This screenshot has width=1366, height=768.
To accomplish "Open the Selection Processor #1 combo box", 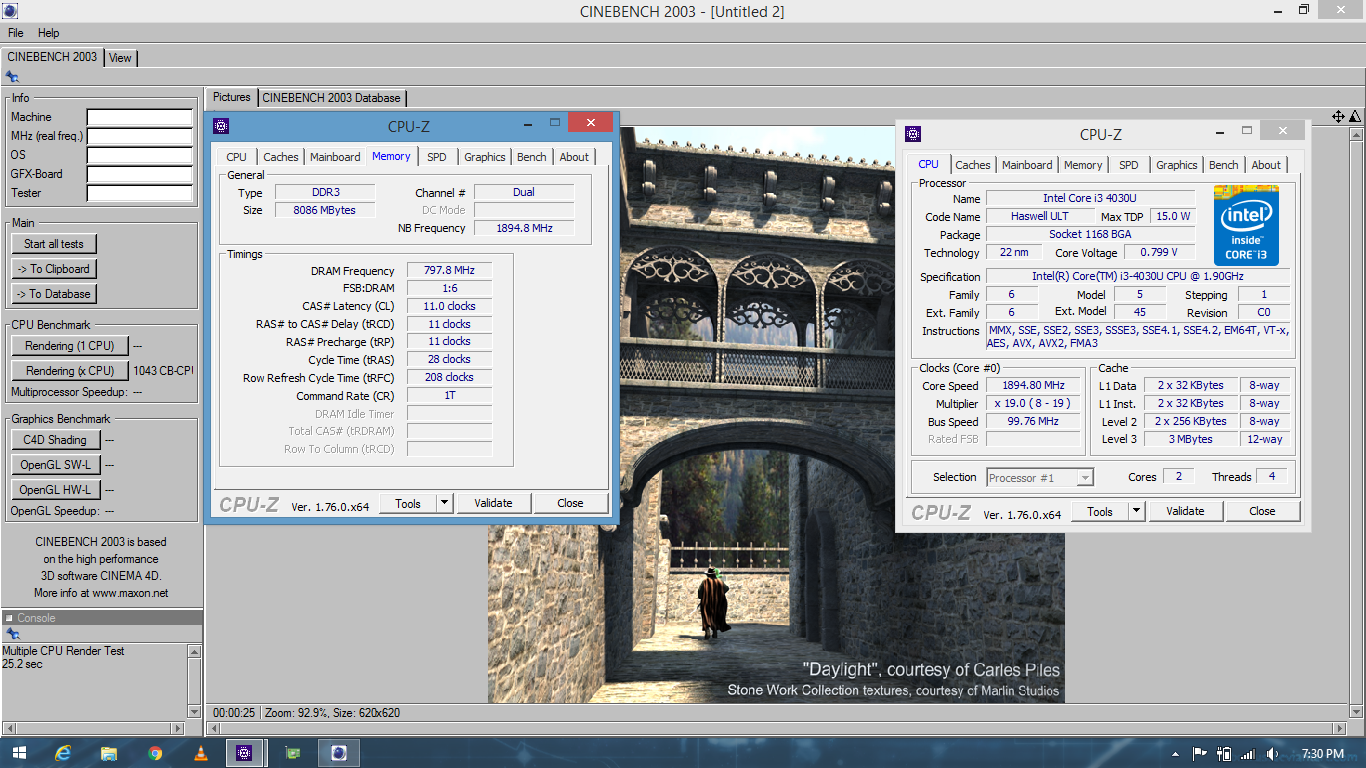I will tap(1040, 478).
